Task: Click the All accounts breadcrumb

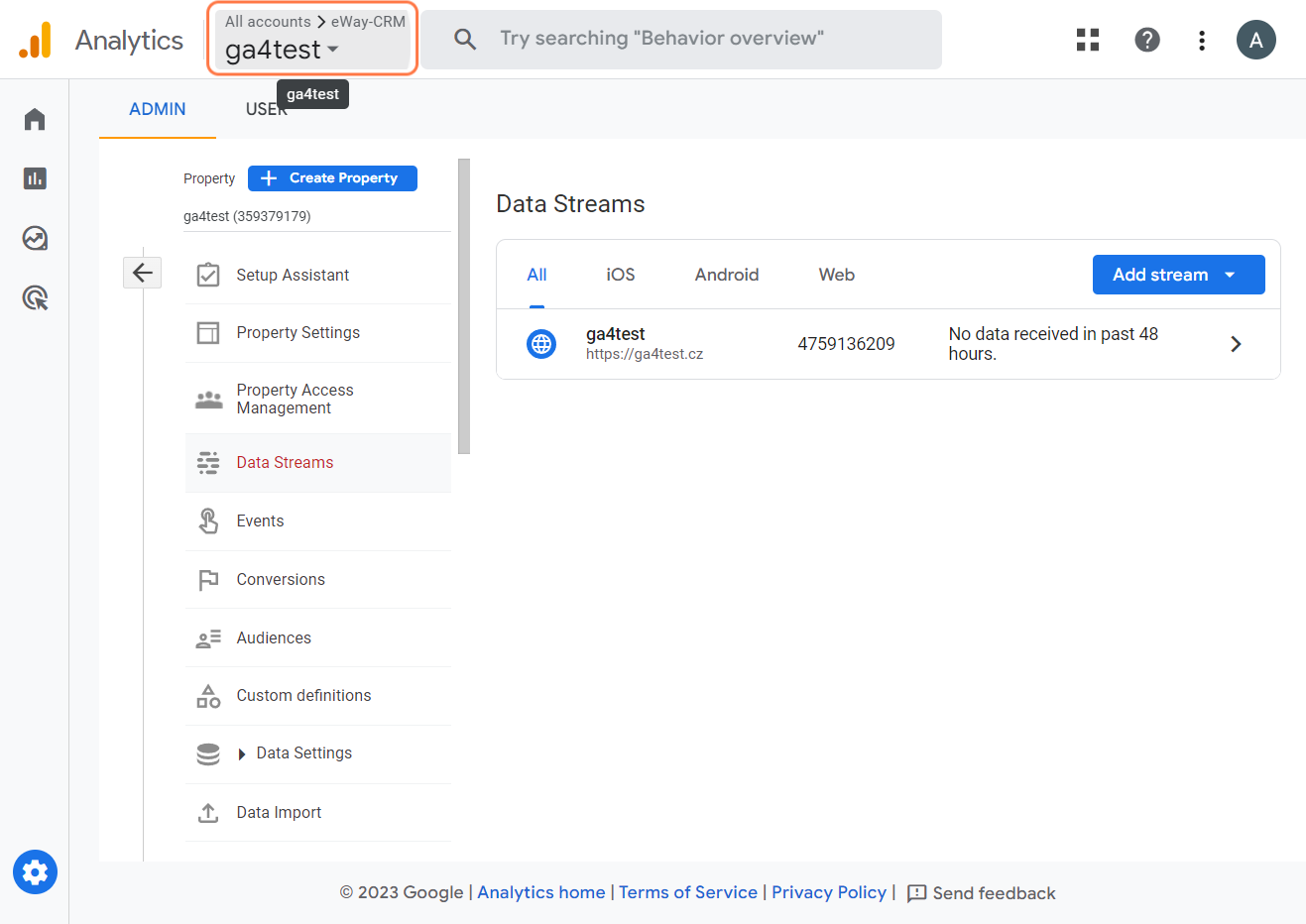Action: tap(268, 22)
